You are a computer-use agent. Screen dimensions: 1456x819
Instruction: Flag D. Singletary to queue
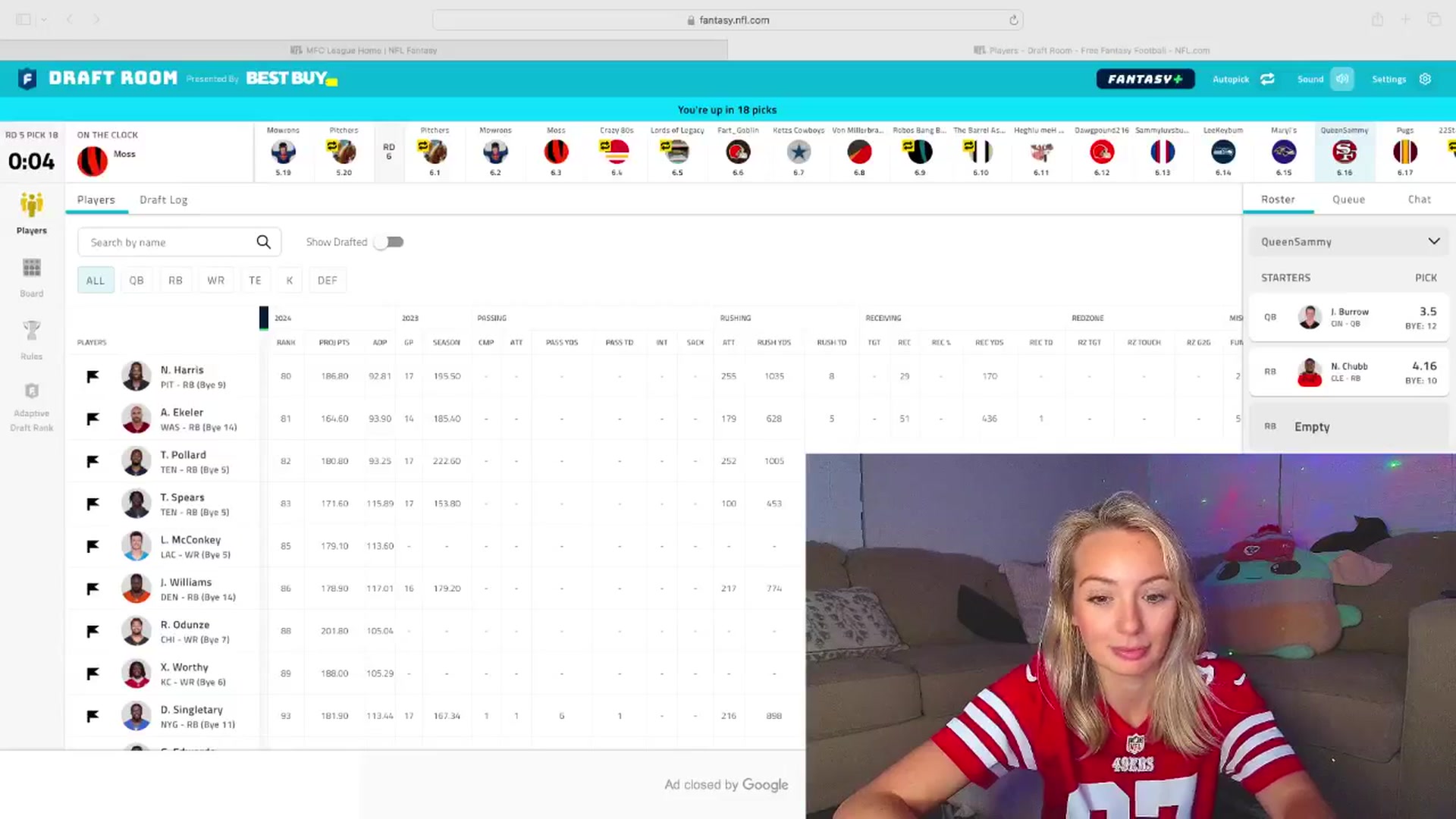(x=93, y=716)
